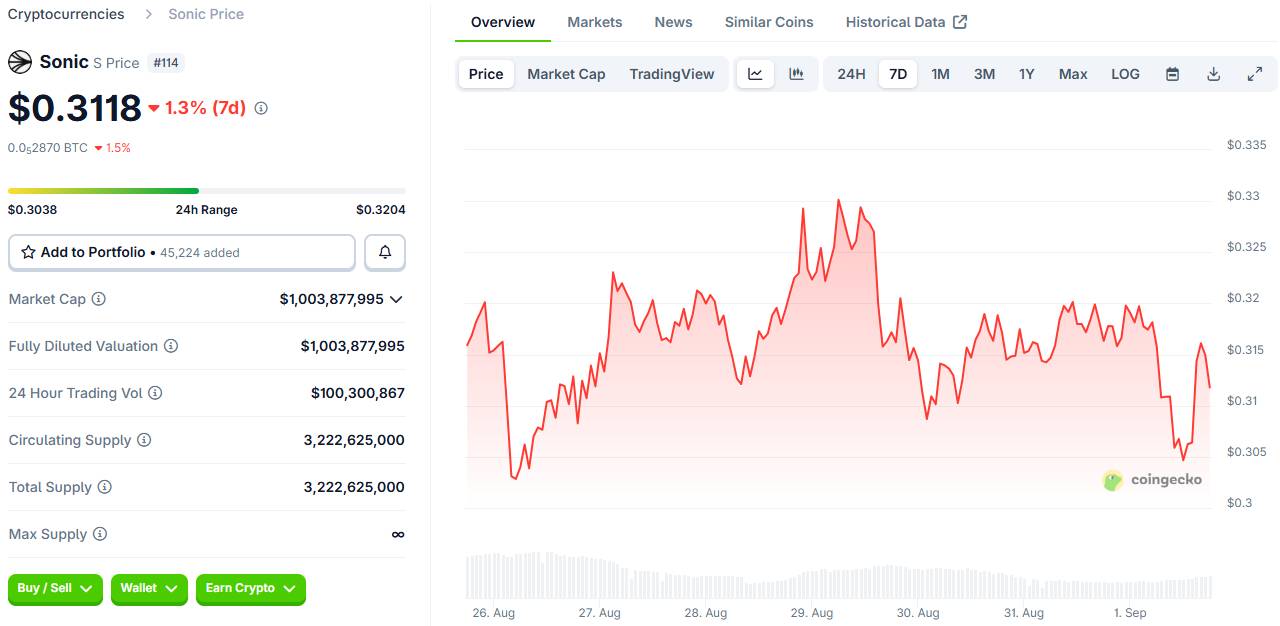Open the calendar date range picker
The width and height of the screenshot is (1280, 626).
(1173, 74)
